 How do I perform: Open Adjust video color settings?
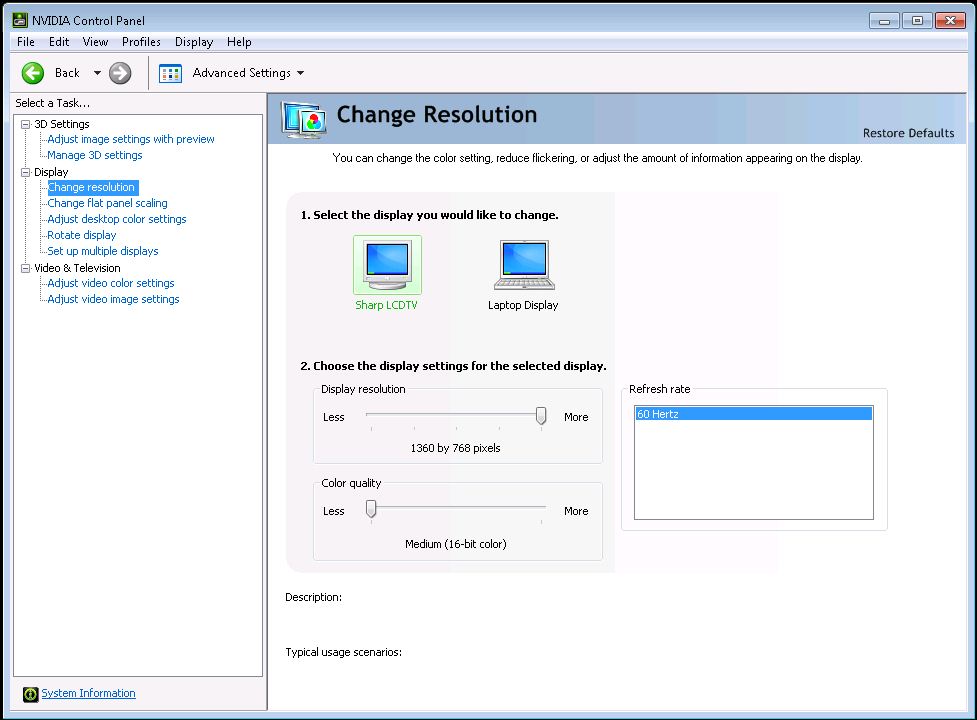coord(111,283)
